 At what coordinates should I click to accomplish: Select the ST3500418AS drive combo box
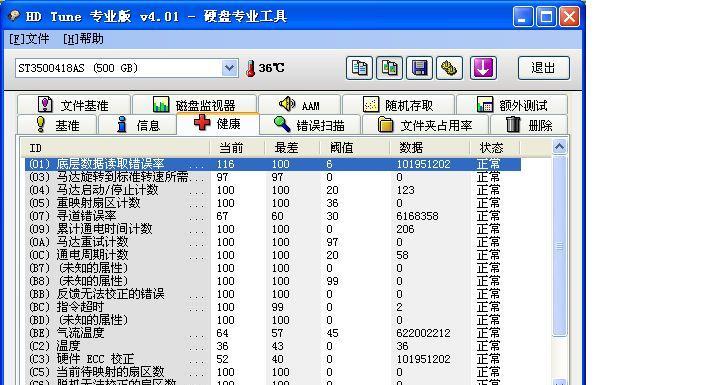click(127, 68)
